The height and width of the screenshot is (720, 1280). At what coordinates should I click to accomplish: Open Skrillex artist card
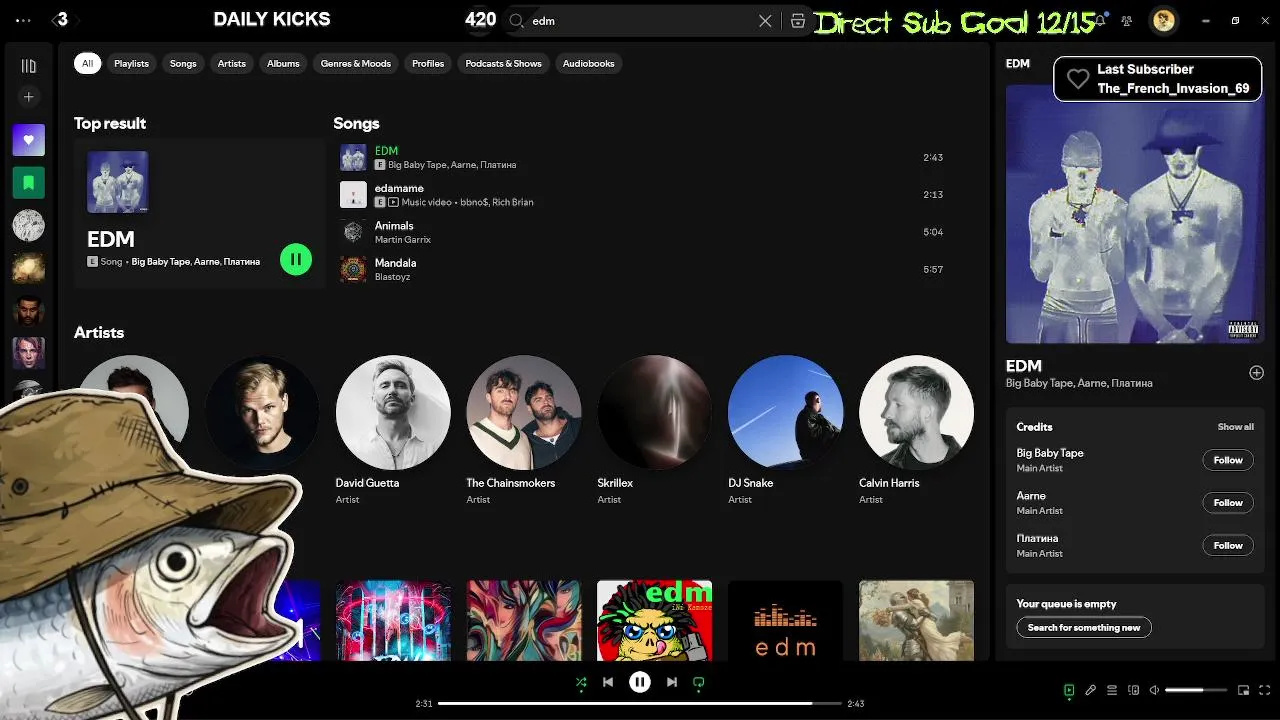[655, 430]
